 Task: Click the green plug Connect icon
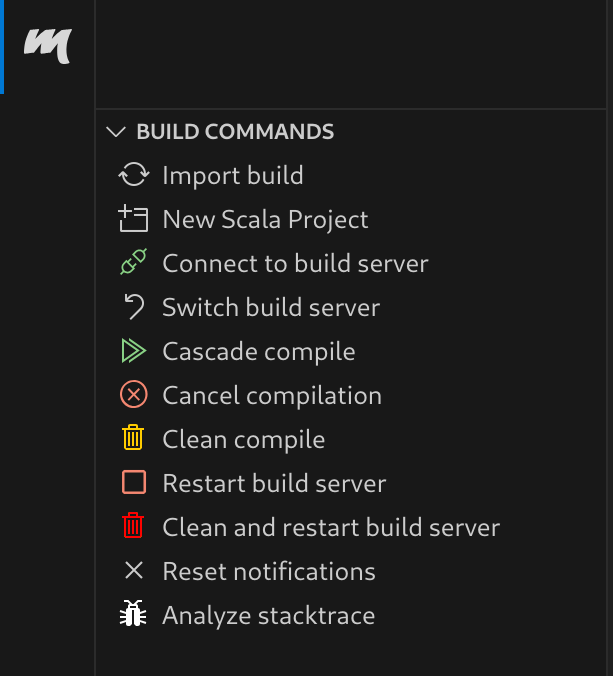(x=133, y=264)
